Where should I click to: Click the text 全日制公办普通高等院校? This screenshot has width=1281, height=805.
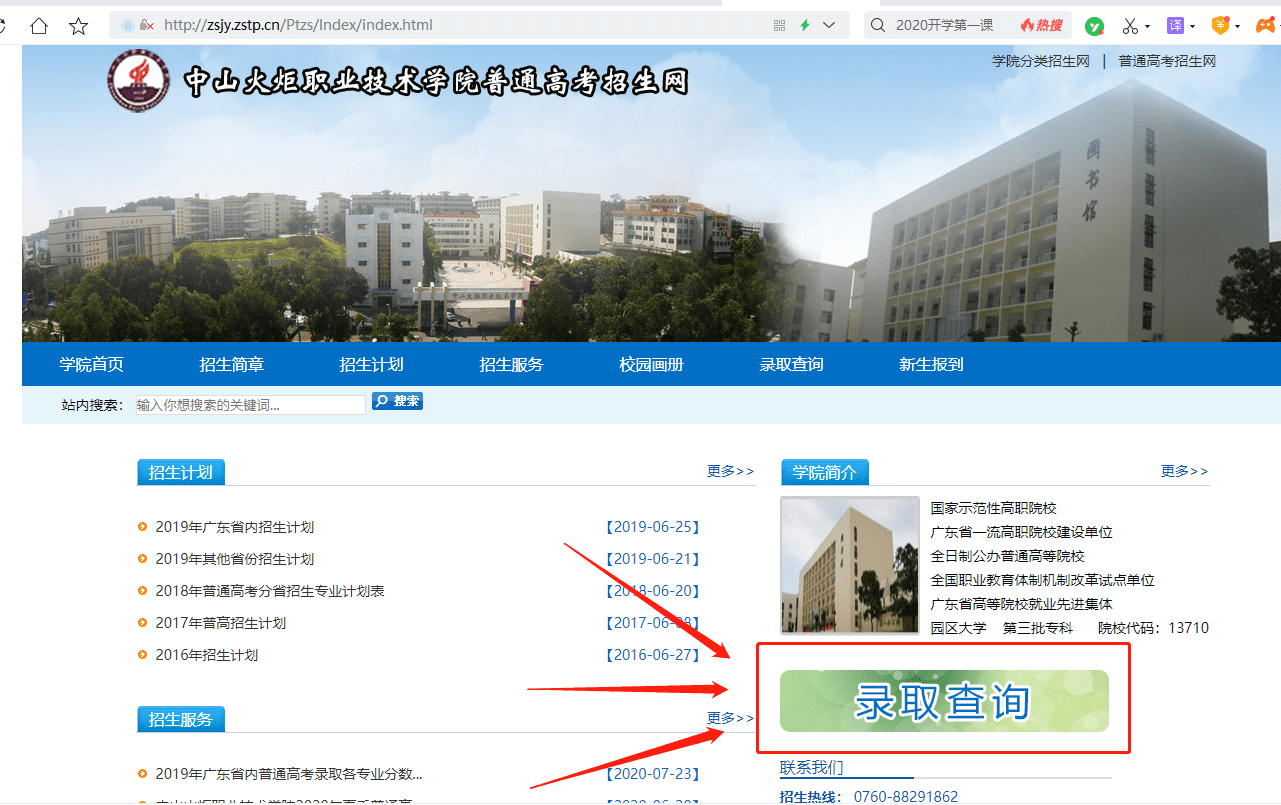(x=1008, y=556)
